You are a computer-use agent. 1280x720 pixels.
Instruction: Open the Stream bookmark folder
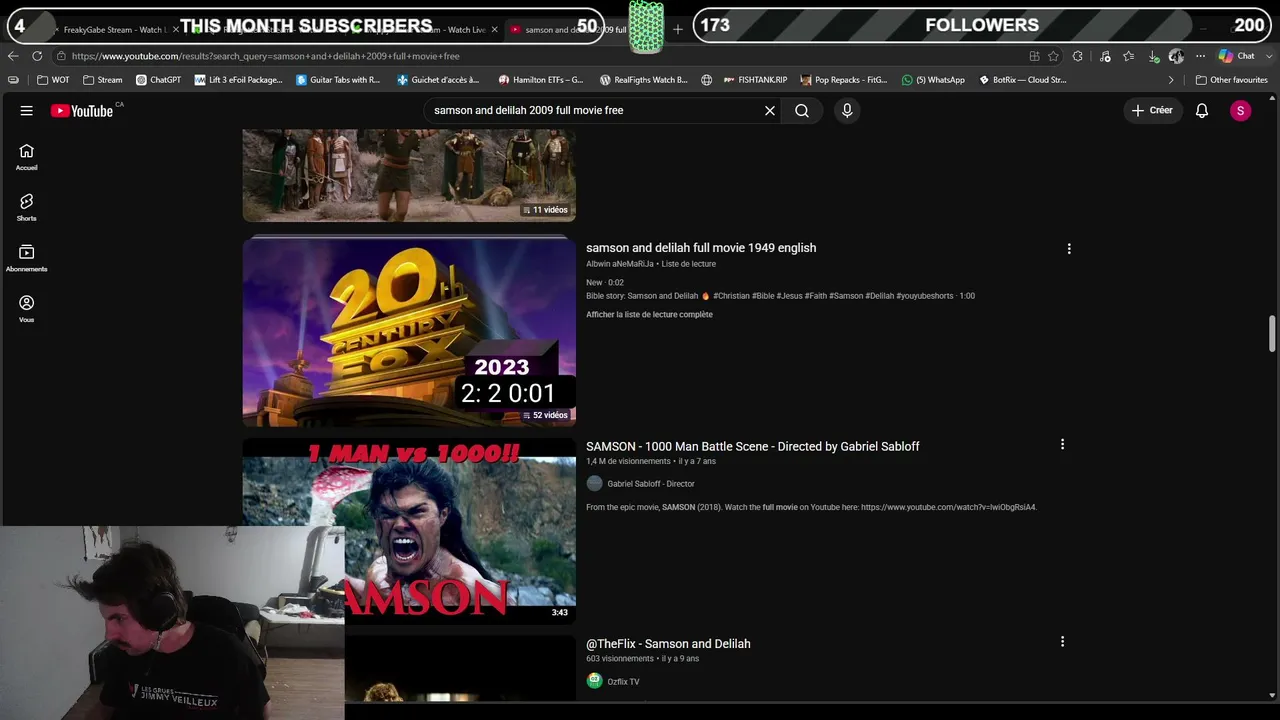pyautogui.click(x=103, y=80)
